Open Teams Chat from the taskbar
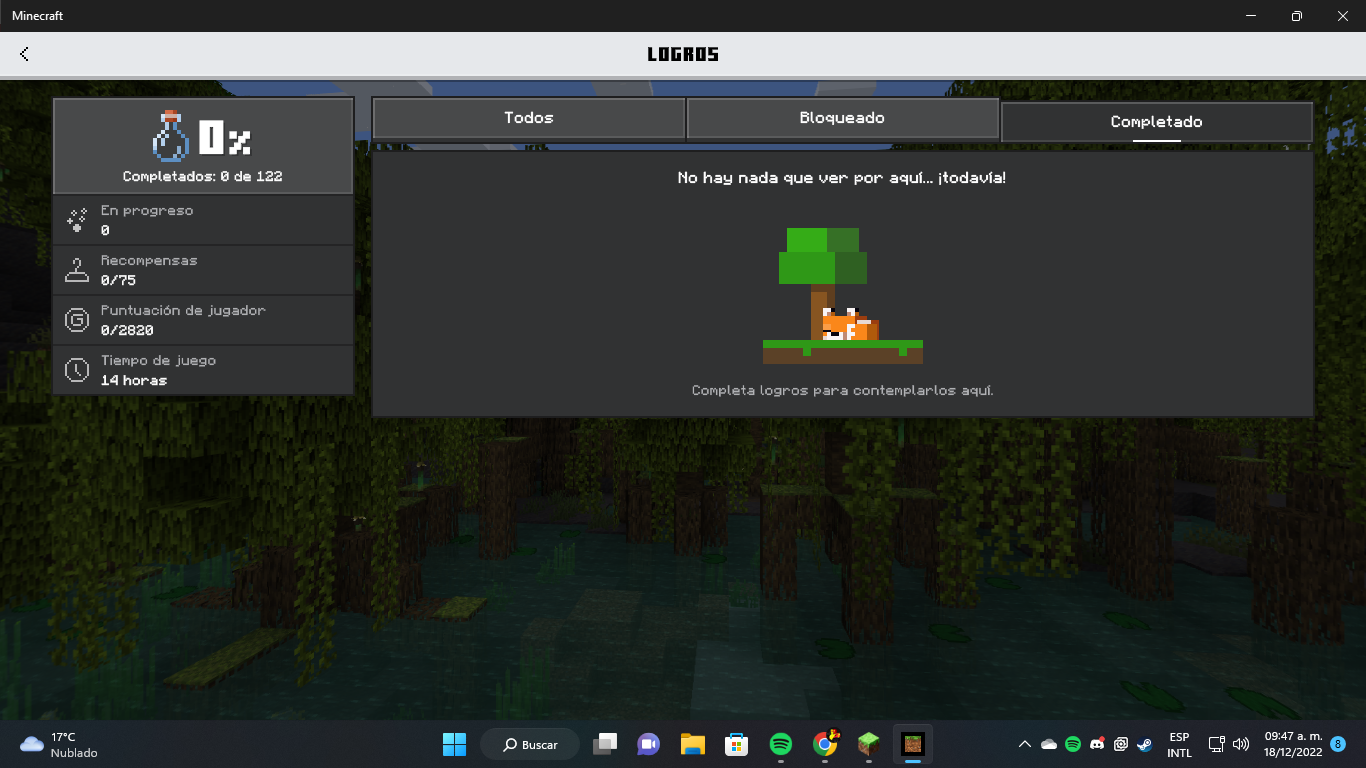Image resolution: width=1366 pixels, height=768 pixels. [x=649, y=744]
